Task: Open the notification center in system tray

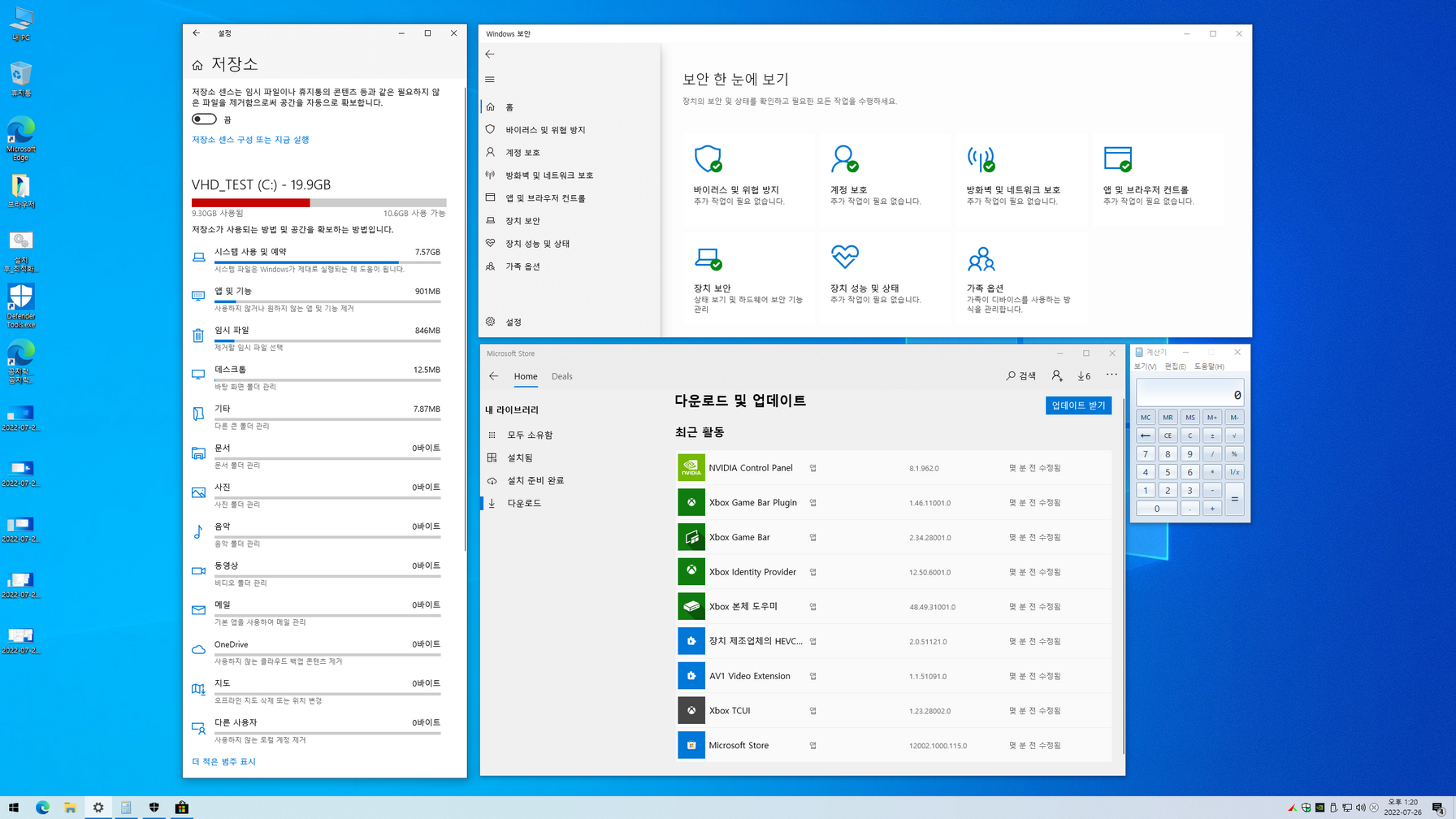Action: tap(1439, 808)
